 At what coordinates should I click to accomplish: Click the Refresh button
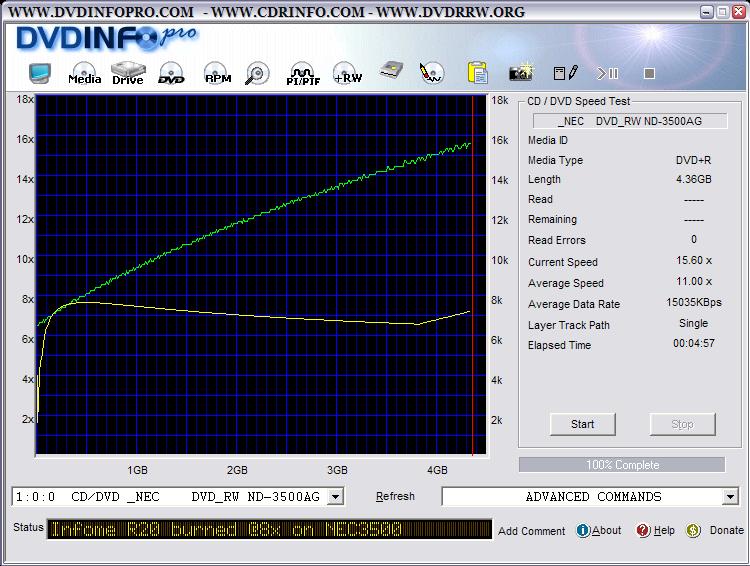395,496
